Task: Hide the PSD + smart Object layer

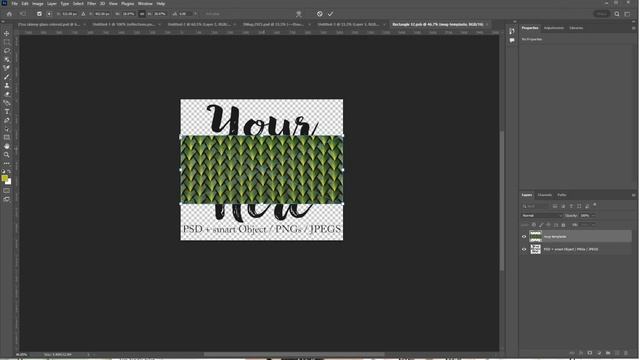Action: (x=524, y=249)
